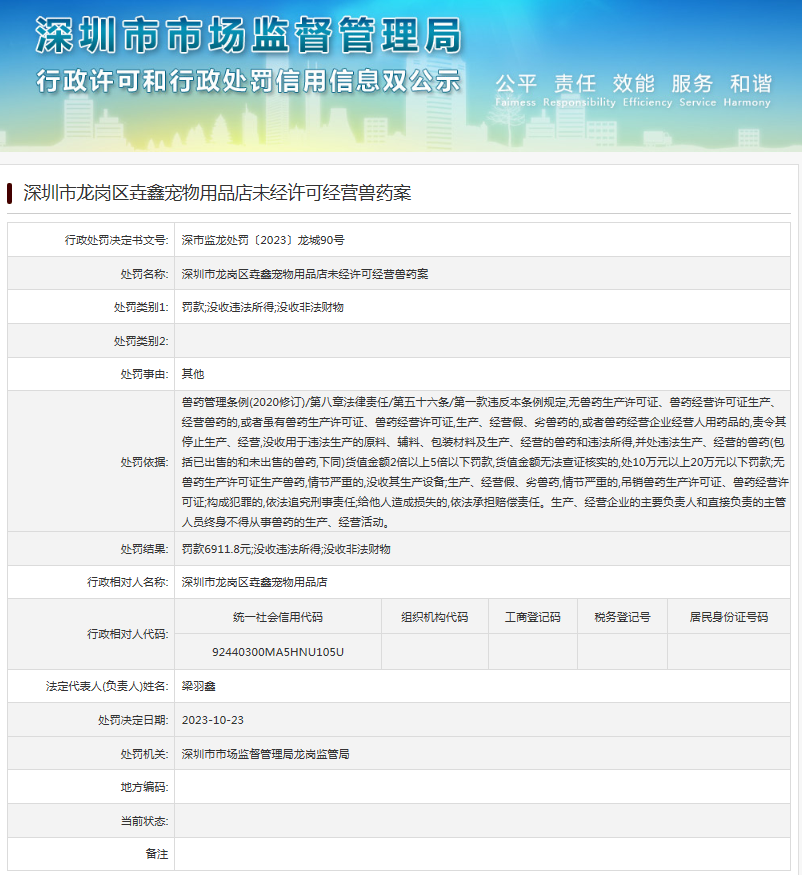Select the 处罚类别1 value 罚款;没收违法所得;没收非法财物
Viewport: 802px width, 875px height.
tap(262, 307)
